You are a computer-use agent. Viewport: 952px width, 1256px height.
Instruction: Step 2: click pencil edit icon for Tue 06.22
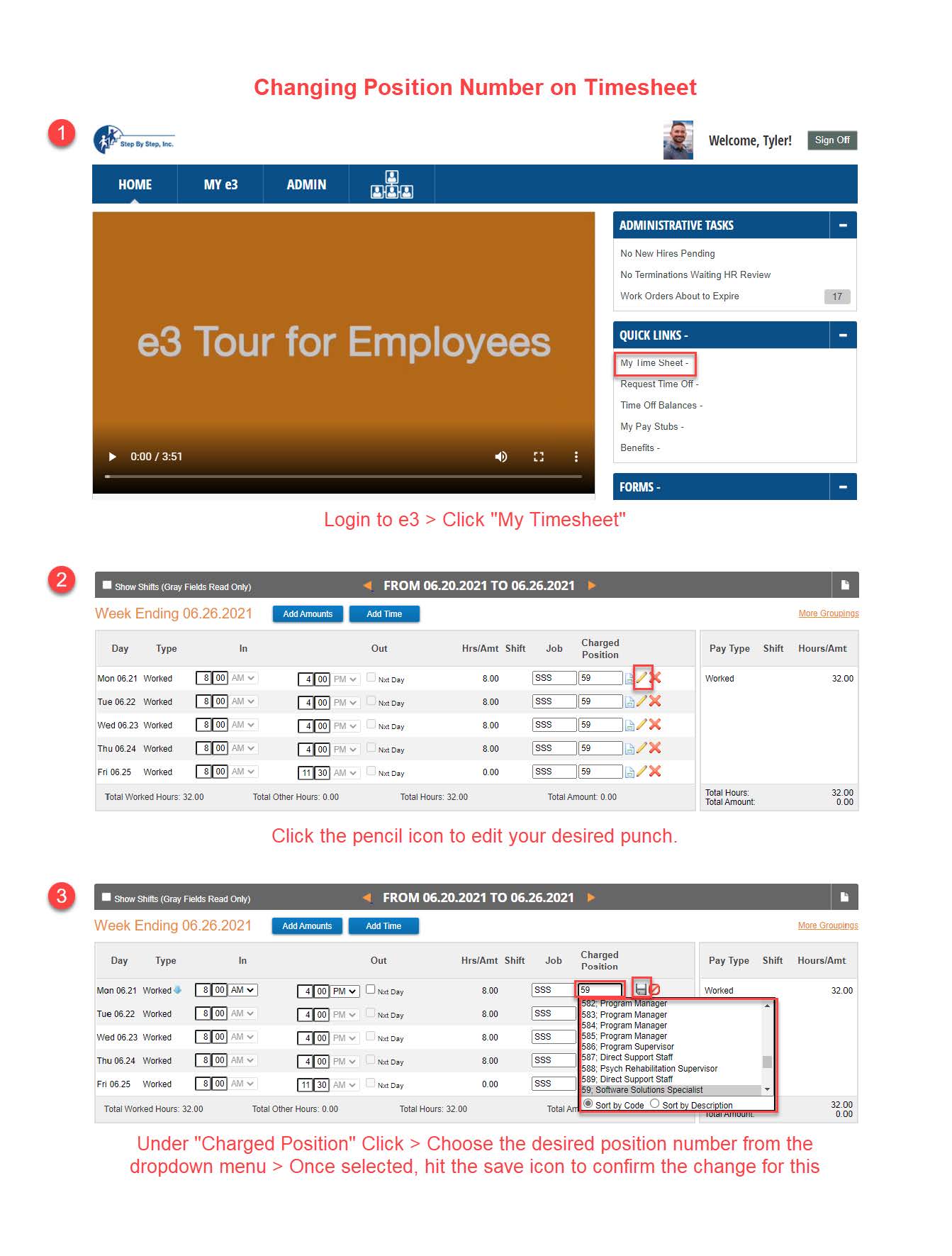pos(642,701)
